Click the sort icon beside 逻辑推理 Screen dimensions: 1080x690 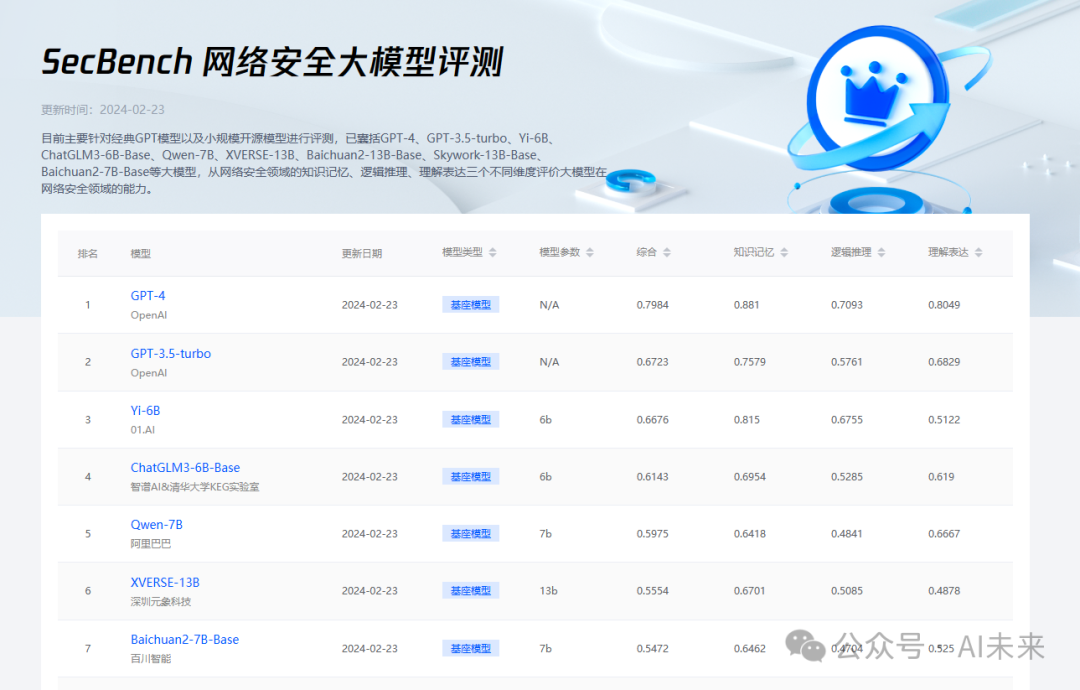(881, 253)
